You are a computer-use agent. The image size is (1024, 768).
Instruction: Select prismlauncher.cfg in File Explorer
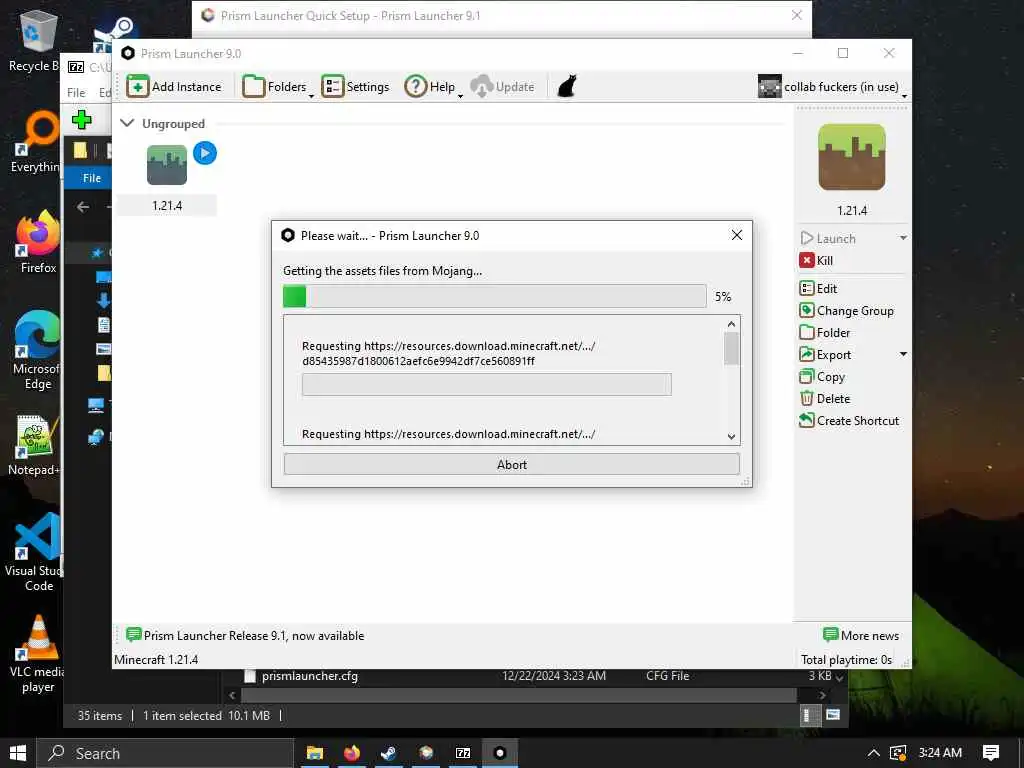[x=310, y=676]
